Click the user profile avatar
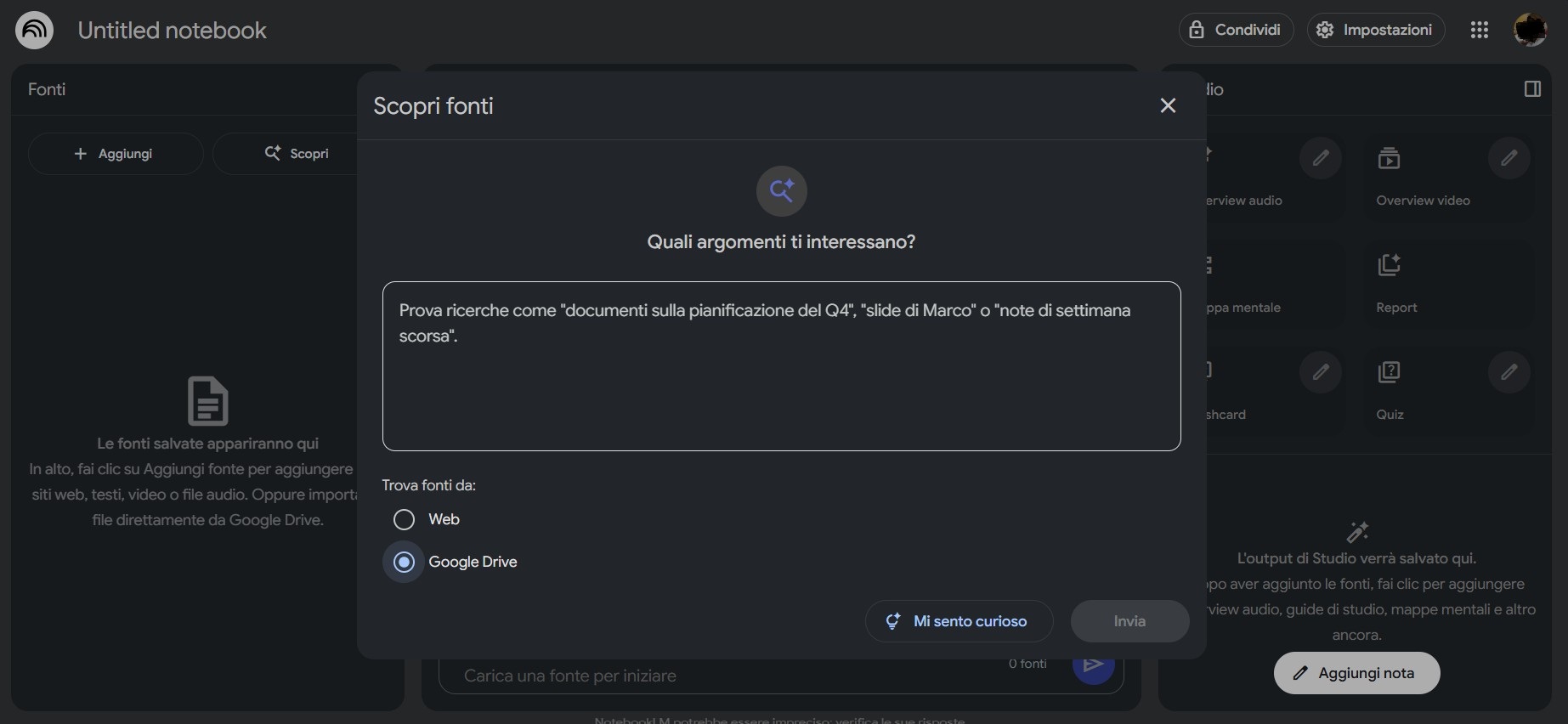The image size is (1568, 724). (x=1530, y=30)
